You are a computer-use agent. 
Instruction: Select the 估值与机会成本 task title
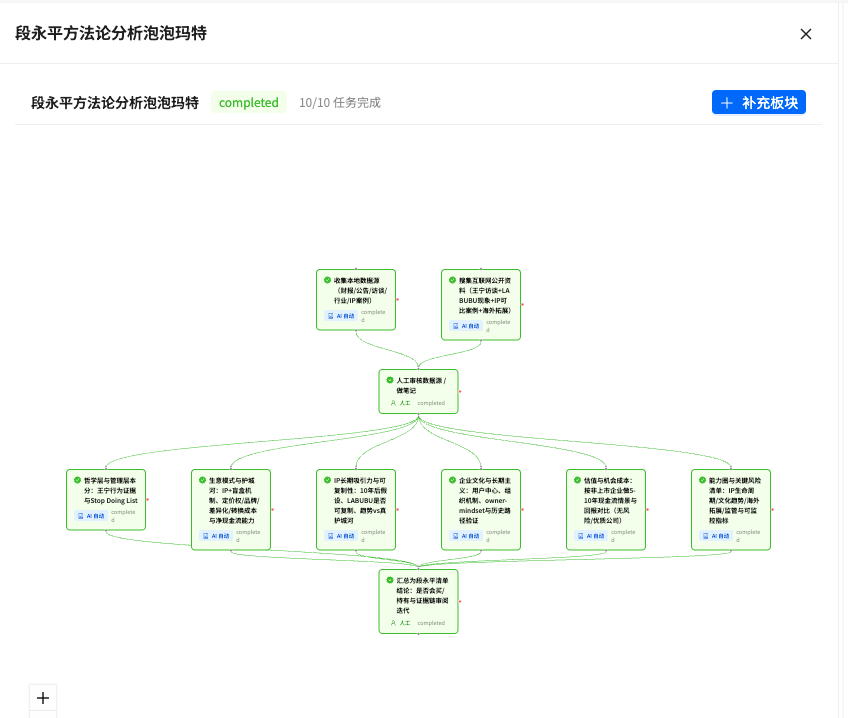coord(611,500)
